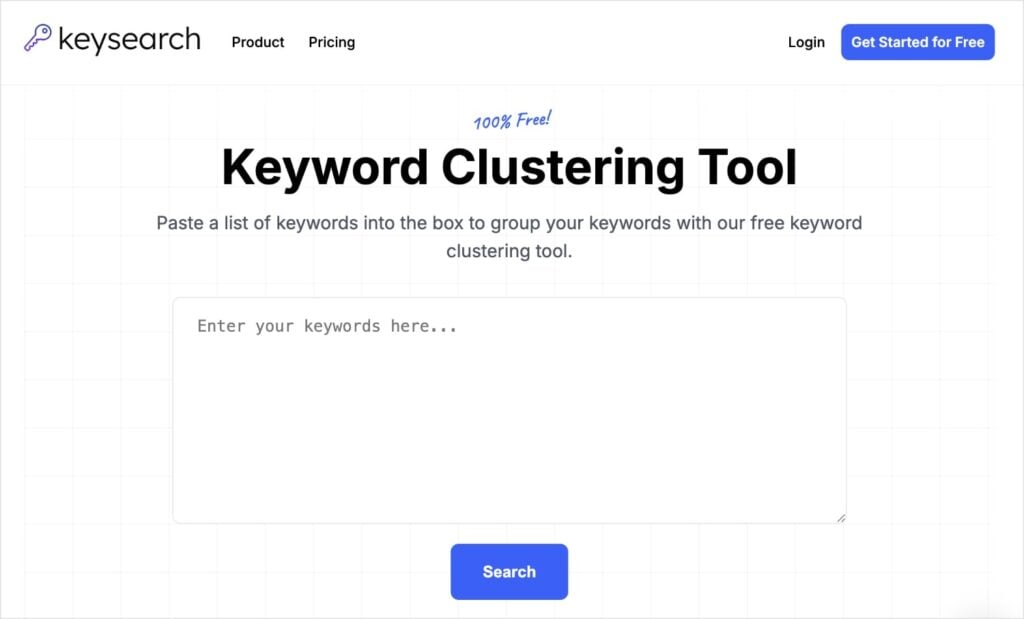Open the Pricing page from the navigation
The width and height of the screenshot is (1024, 619).
coord(331,42)
